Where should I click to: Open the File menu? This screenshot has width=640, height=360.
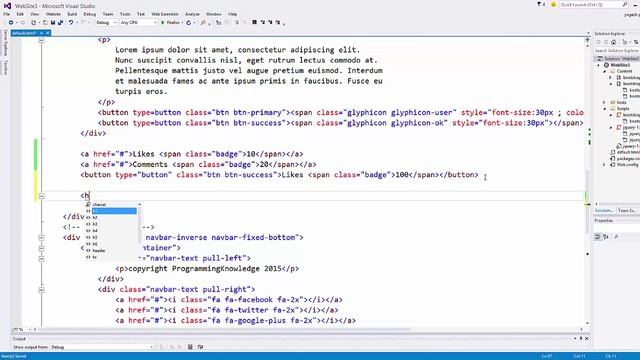point(7,14)
